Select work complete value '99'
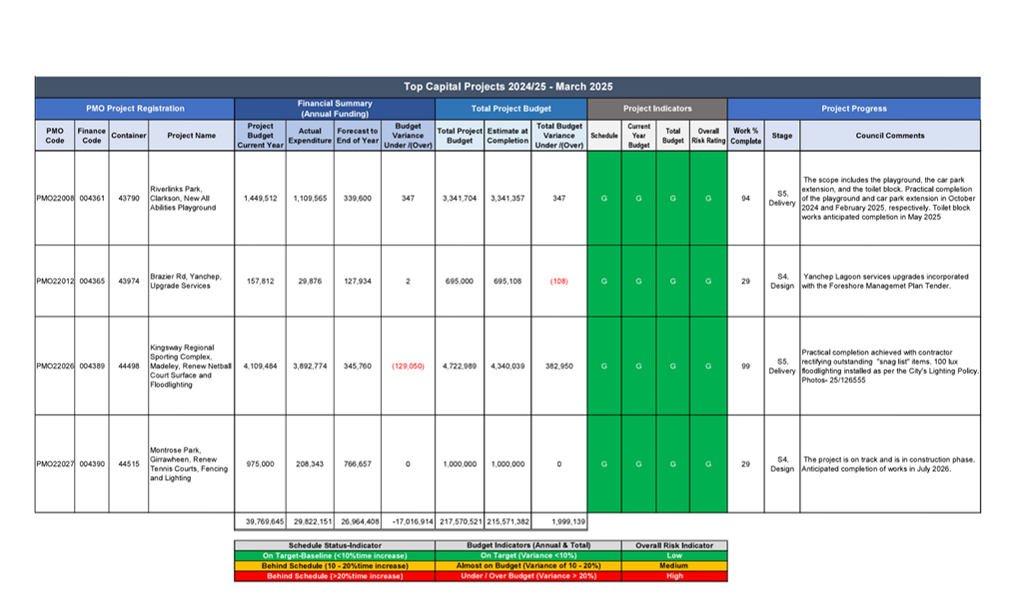This screenshot has width=1014, height=601. click(746, 366)
